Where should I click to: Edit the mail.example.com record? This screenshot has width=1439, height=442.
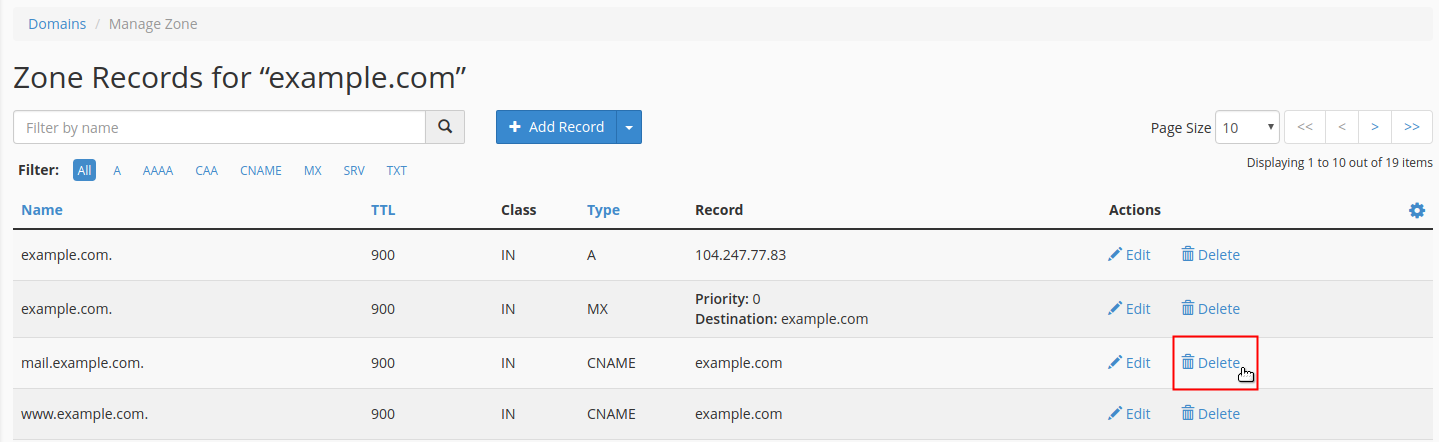1129,363
